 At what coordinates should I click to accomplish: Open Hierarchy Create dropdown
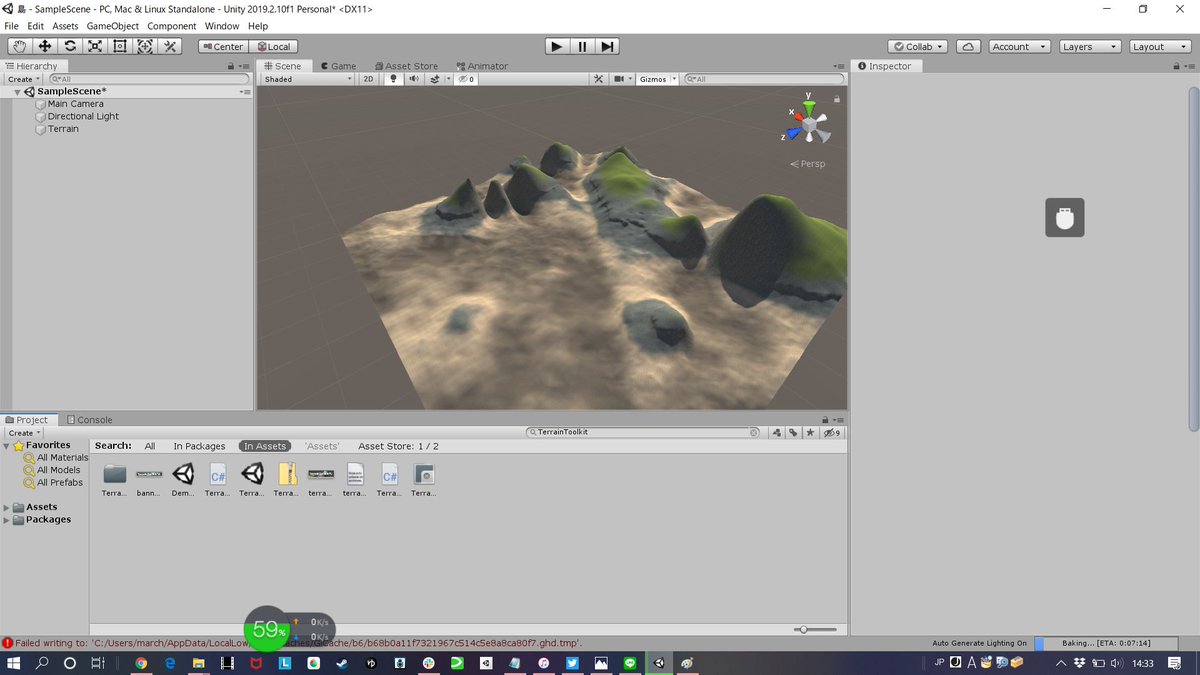point(24,79)
